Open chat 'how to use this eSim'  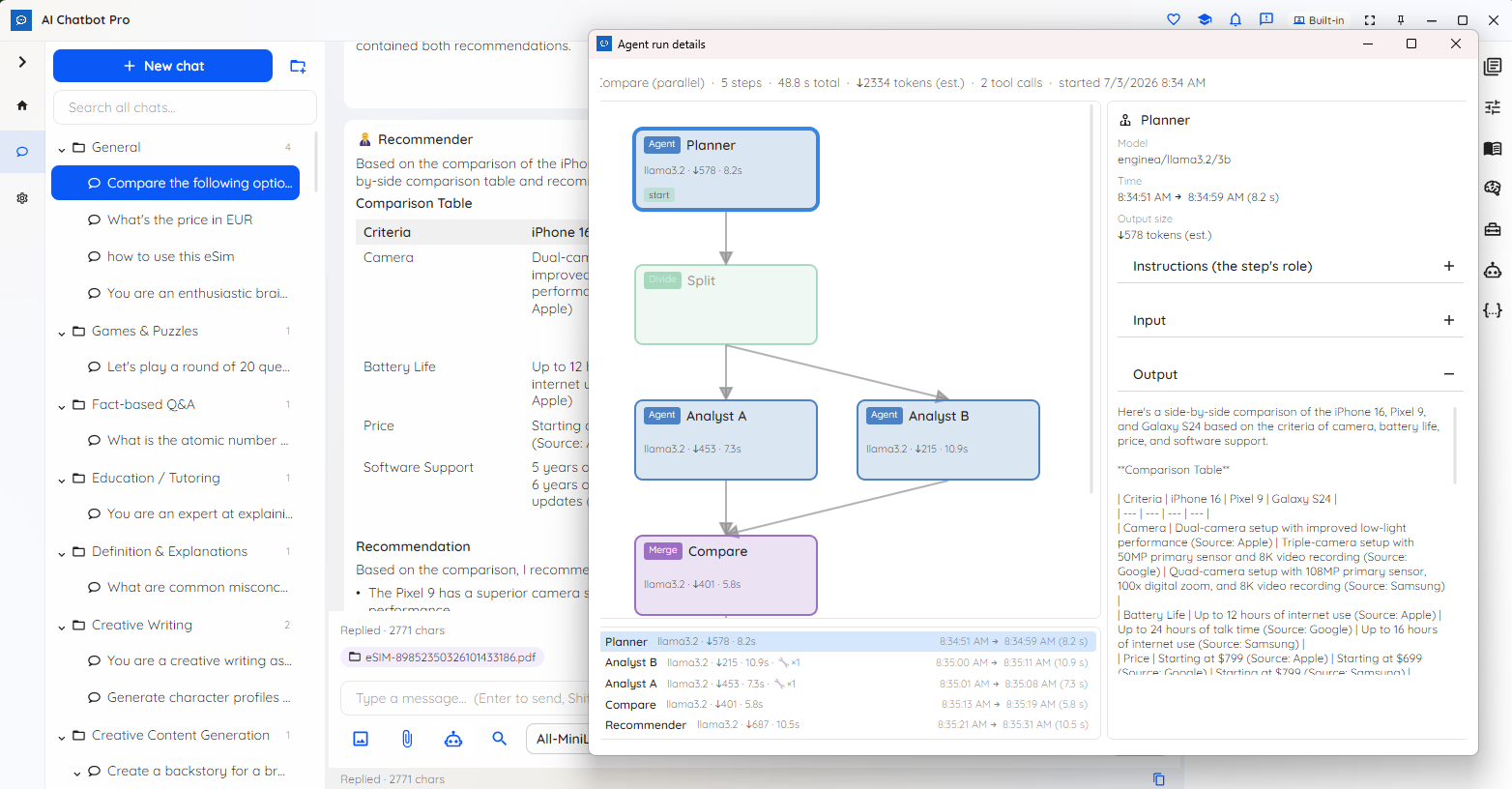pos(175,256)
